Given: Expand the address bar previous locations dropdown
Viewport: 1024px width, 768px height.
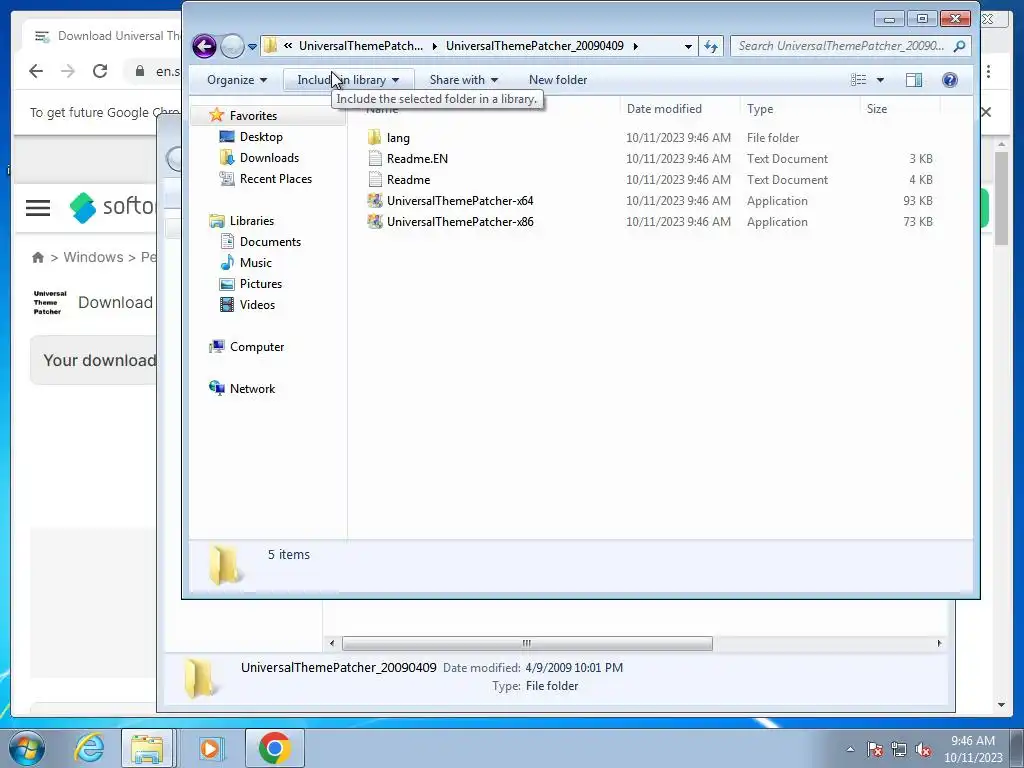Looking at the screenshot, I should [688, 46].
